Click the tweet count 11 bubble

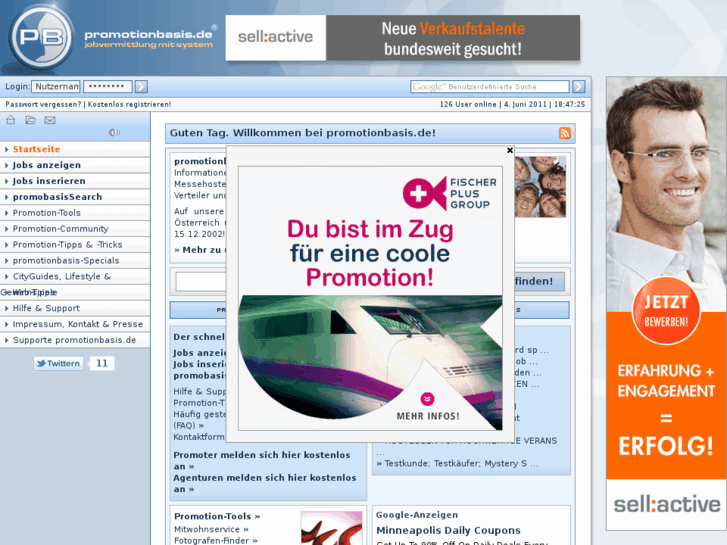[x=102, y=363]
